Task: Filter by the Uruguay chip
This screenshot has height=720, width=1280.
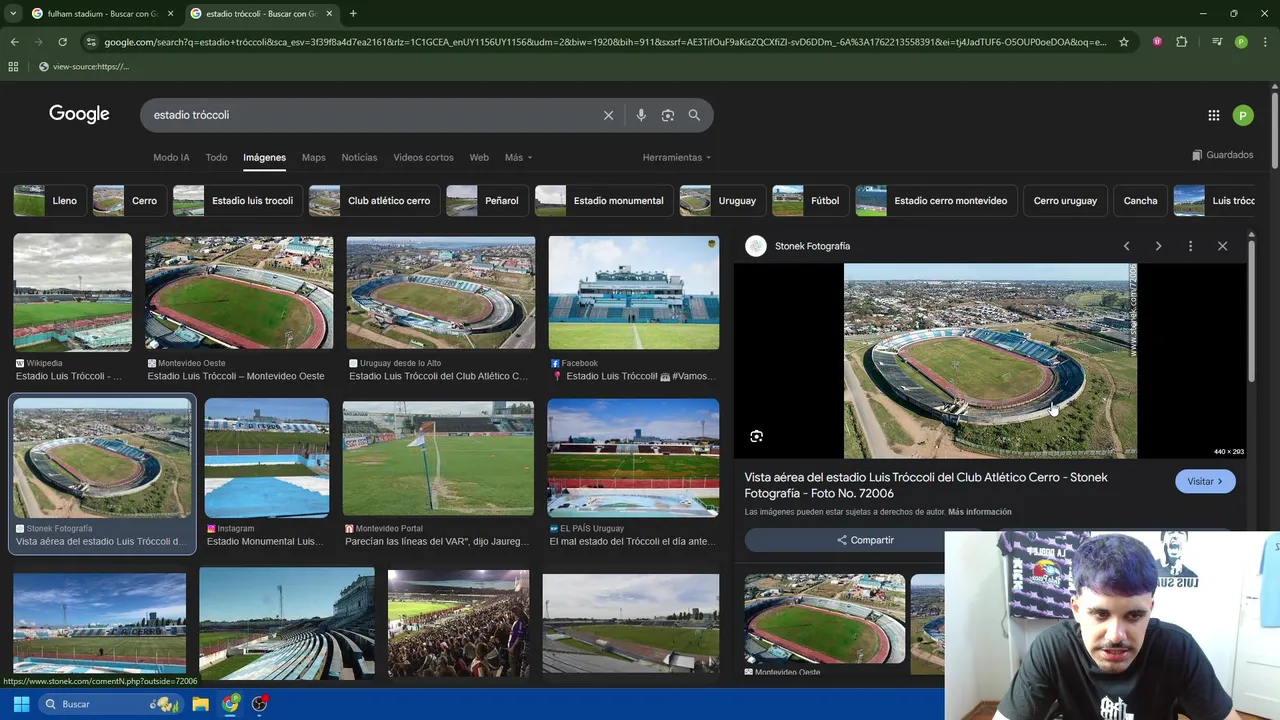Action: coord(722,200)
